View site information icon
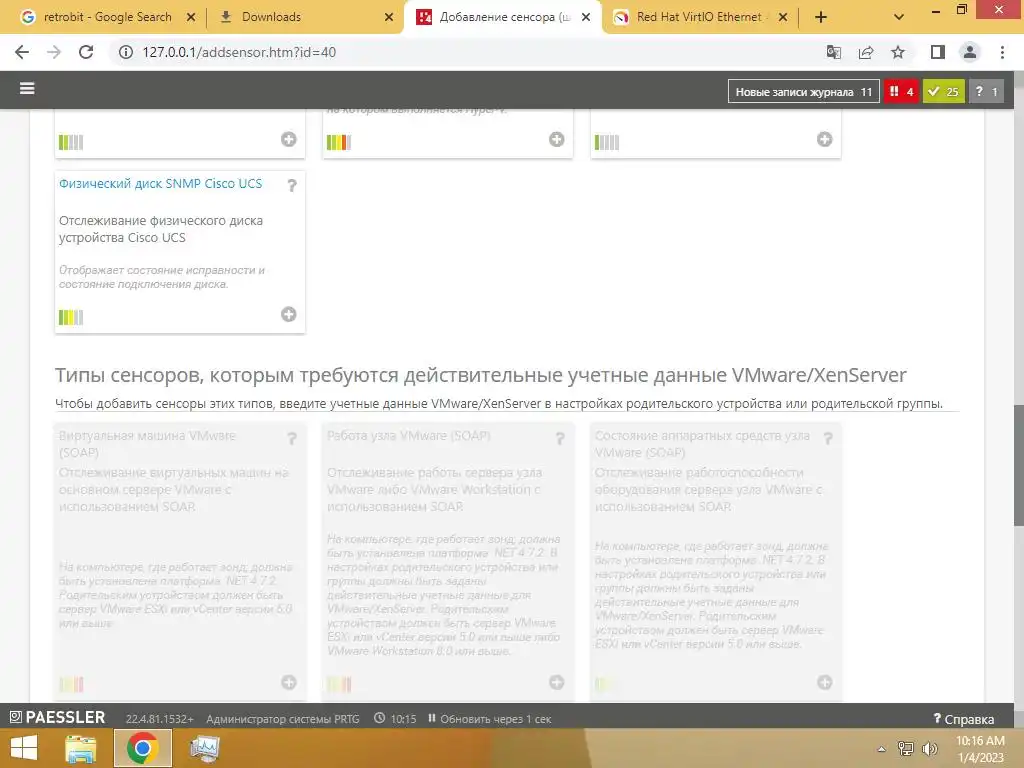 click(x=125, y=52)
